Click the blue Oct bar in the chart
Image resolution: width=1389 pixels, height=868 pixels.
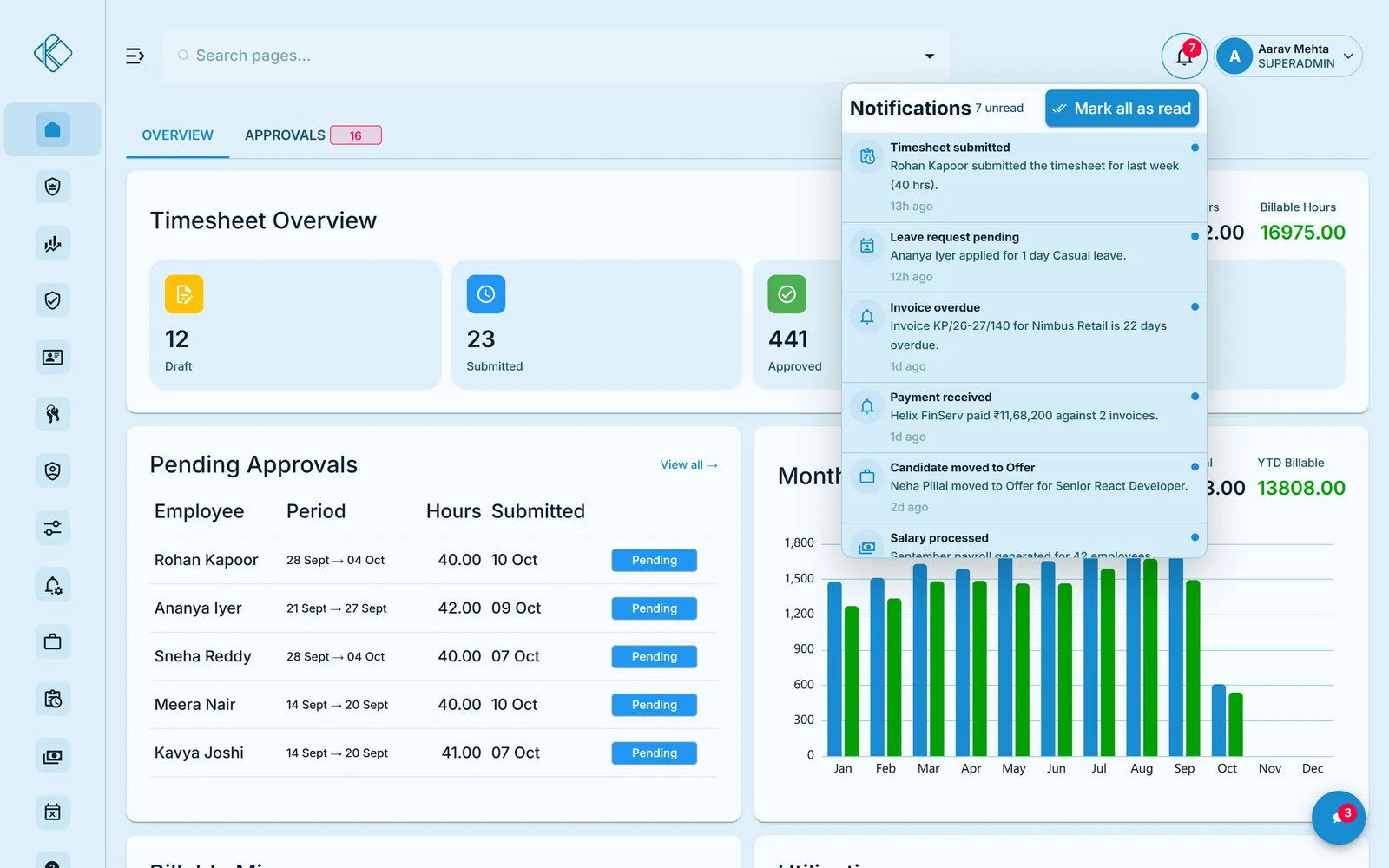[1219, 720]
